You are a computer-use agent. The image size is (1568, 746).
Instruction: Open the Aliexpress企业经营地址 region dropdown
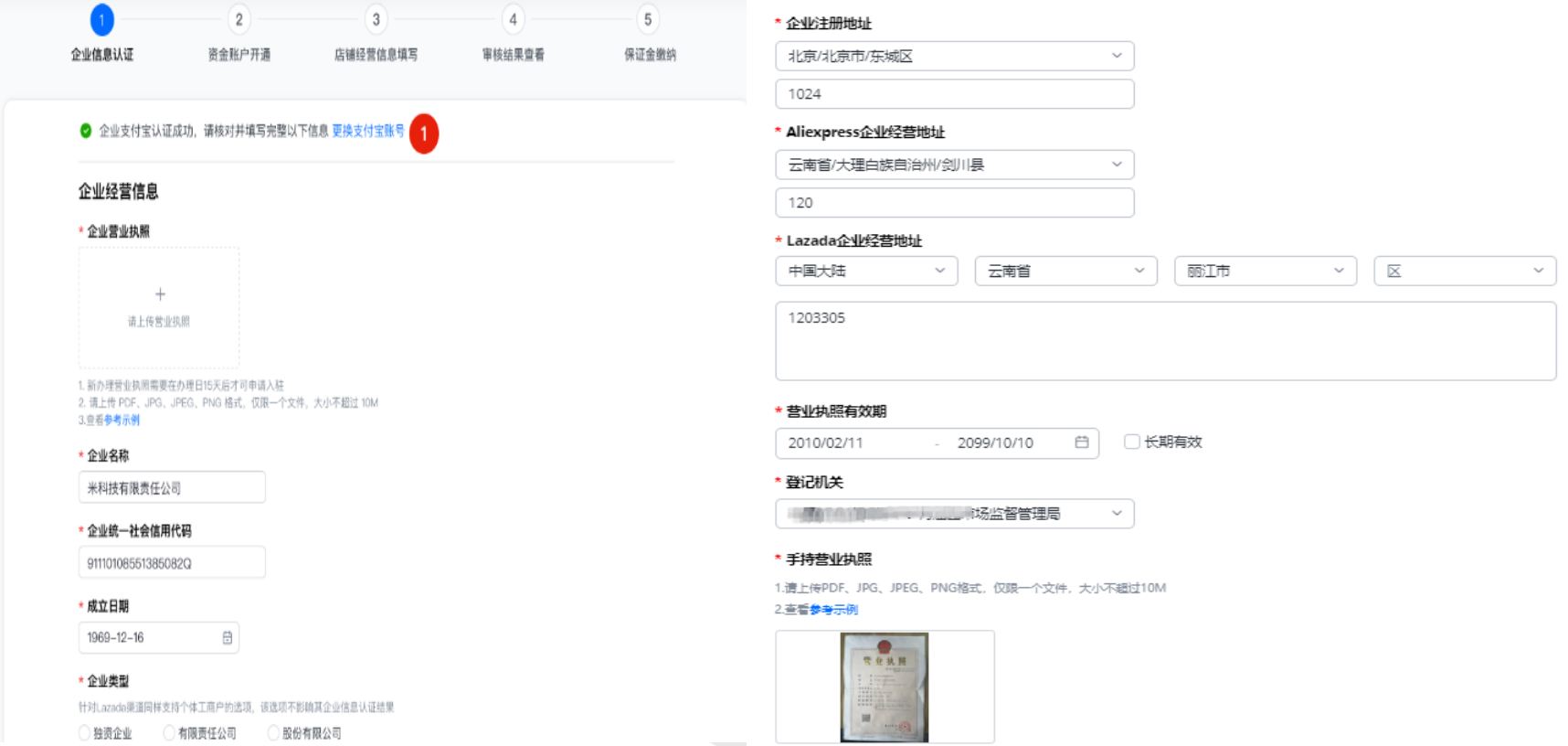955,165
